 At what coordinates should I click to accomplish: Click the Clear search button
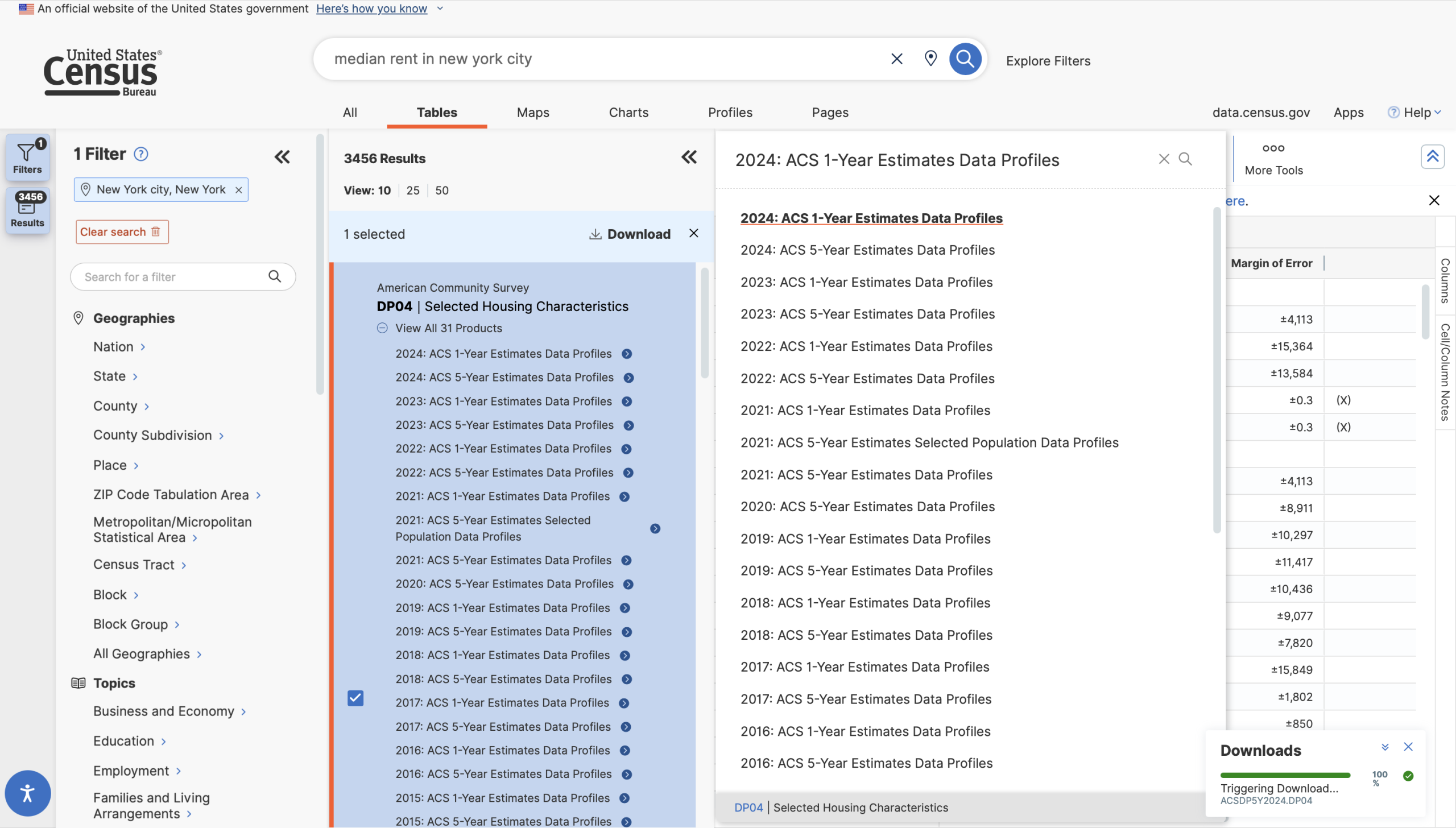click(122, 232)
